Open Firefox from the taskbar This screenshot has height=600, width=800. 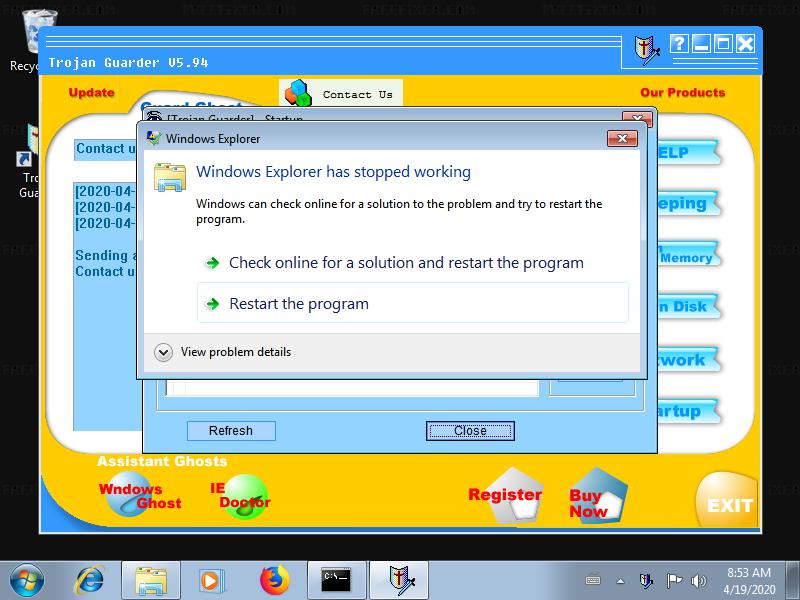click(x=274, y=580)
